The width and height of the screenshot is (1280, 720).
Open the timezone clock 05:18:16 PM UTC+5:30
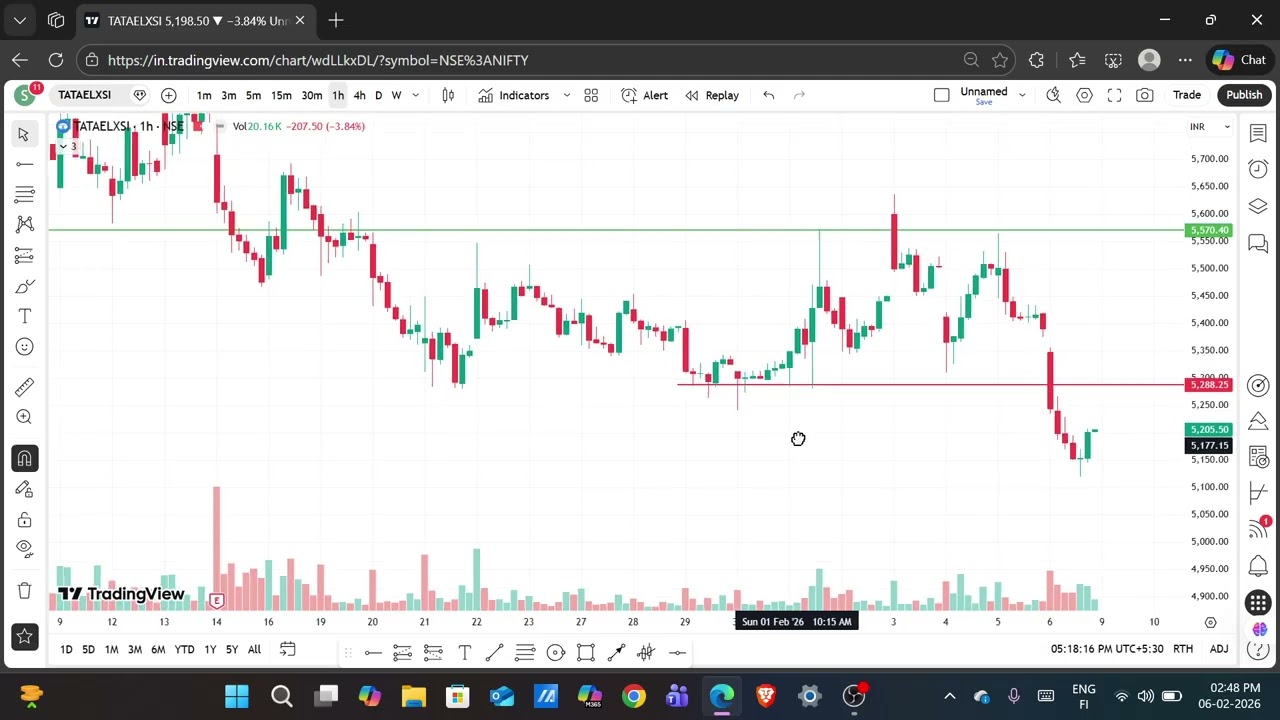[x=1107, y=650]
